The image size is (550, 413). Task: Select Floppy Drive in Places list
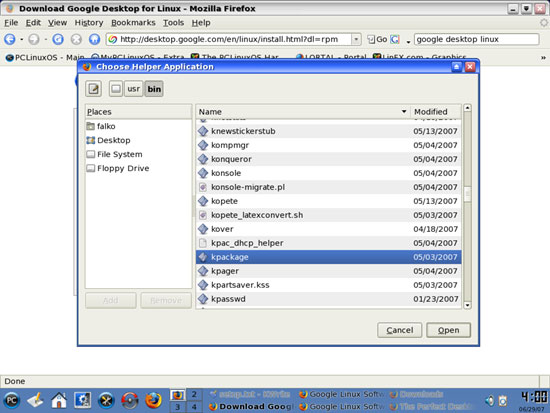(x=138, y=168)
